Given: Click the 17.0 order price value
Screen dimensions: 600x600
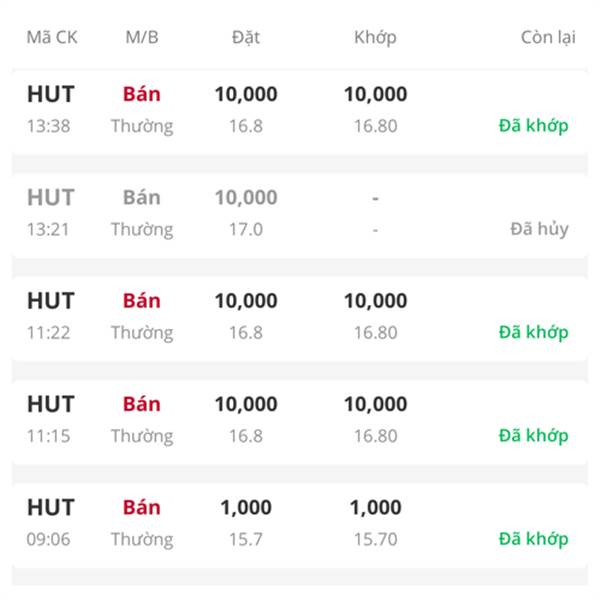Looking at the screenshot, I should point(246,229).
